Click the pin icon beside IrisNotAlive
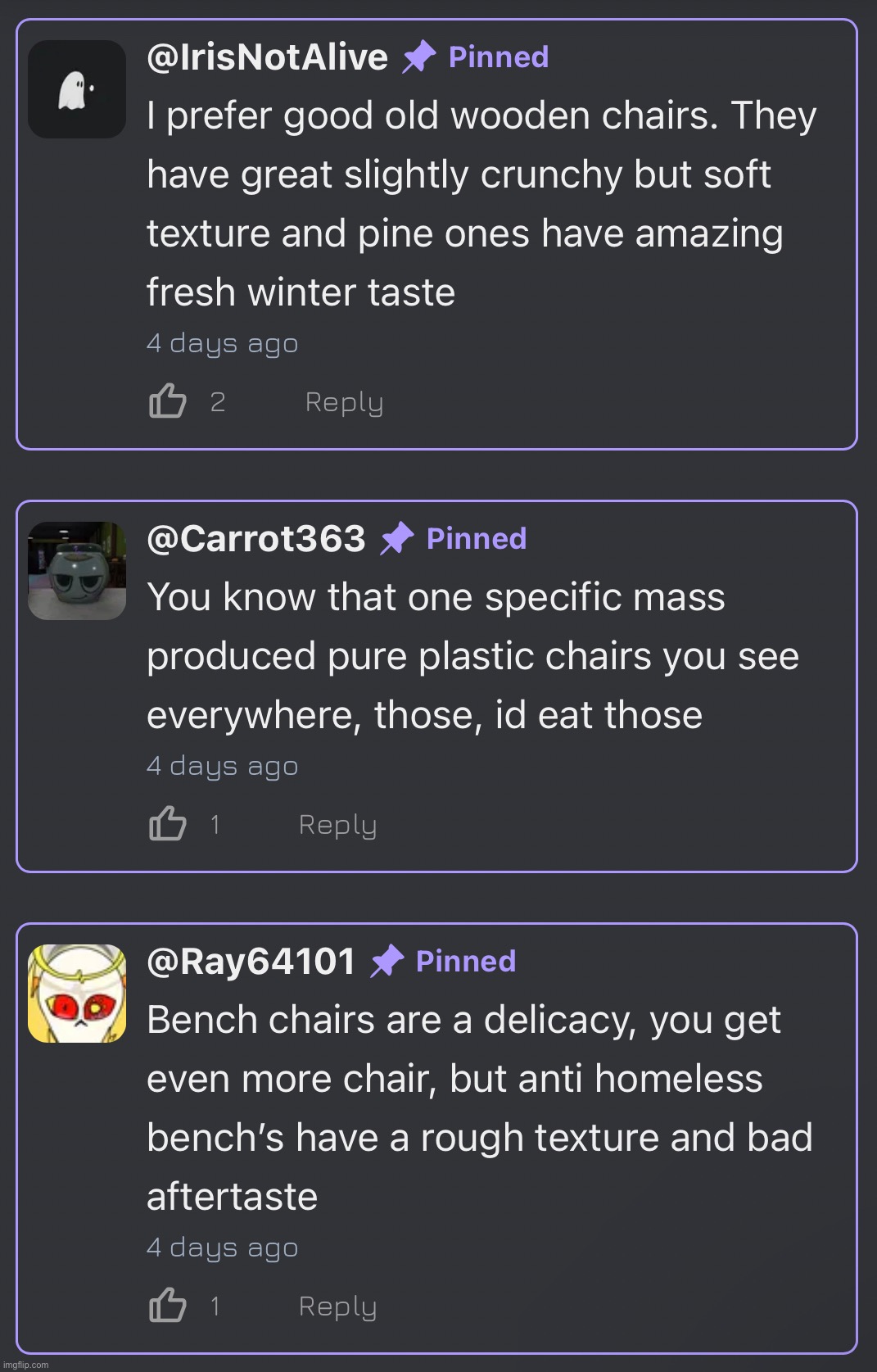 pos(418,57)
